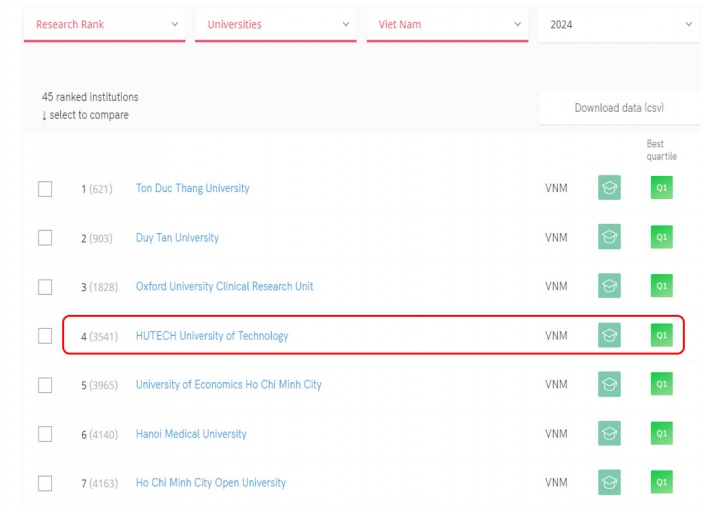Image resolution: width=713 pixels, height=512 pixels.
Task: Select checkbox for Oxford University Clinical Research Unit
Action: tap(45, 287)
